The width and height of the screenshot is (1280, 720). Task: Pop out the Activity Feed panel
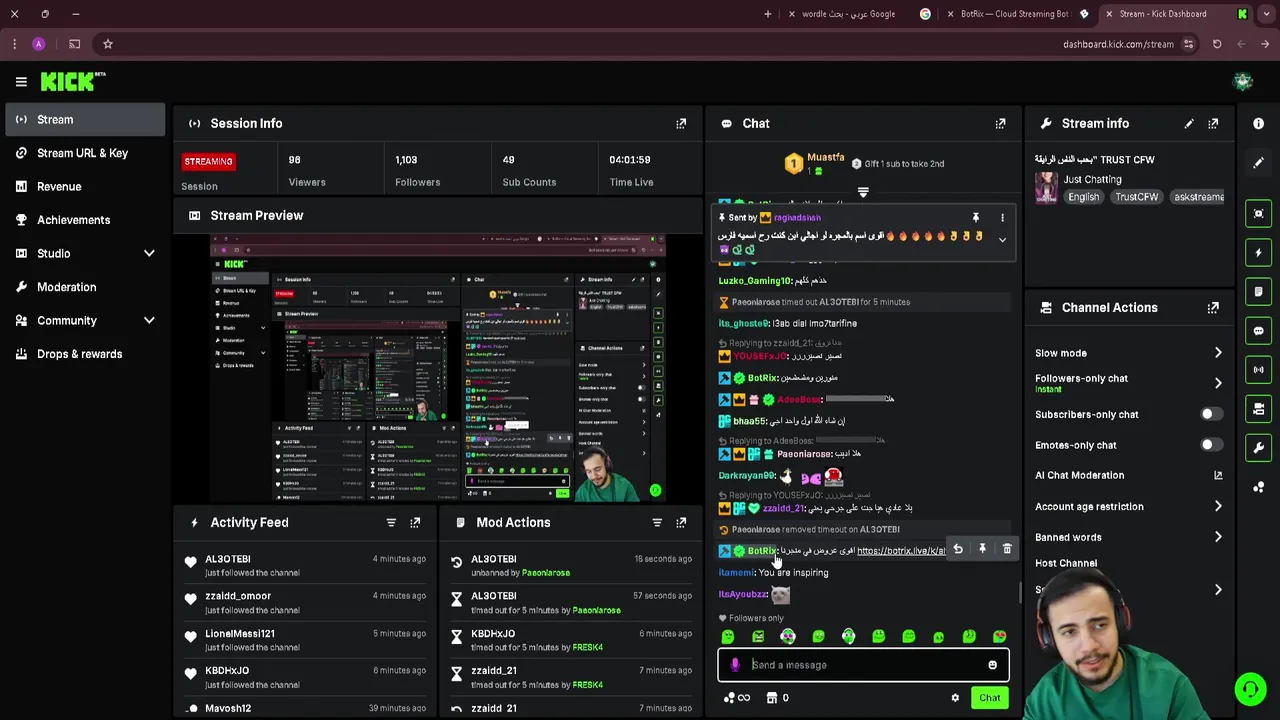coord(415,523)
